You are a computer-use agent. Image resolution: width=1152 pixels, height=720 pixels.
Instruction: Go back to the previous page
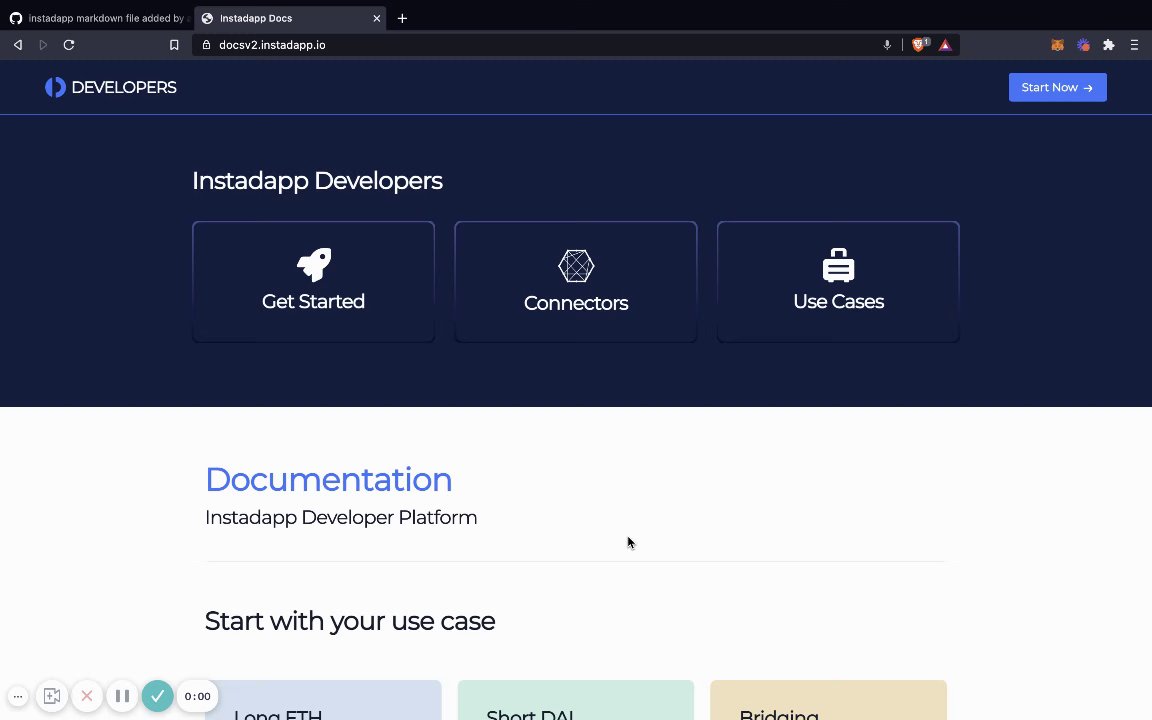pos(18,45)
